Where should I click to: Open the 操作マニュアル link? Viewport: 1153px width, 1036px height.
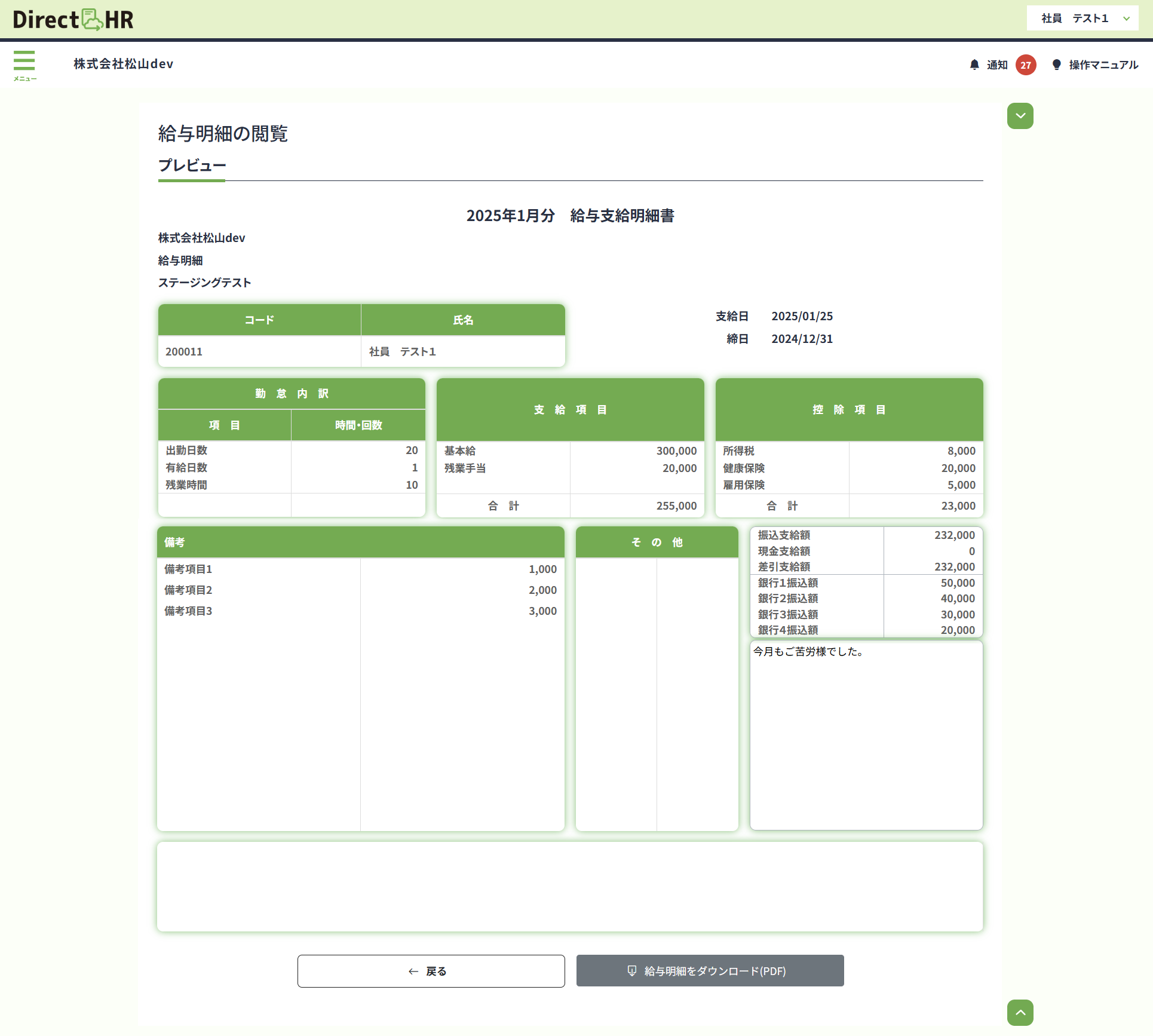pyautogui.click(x=1103, y=65)
